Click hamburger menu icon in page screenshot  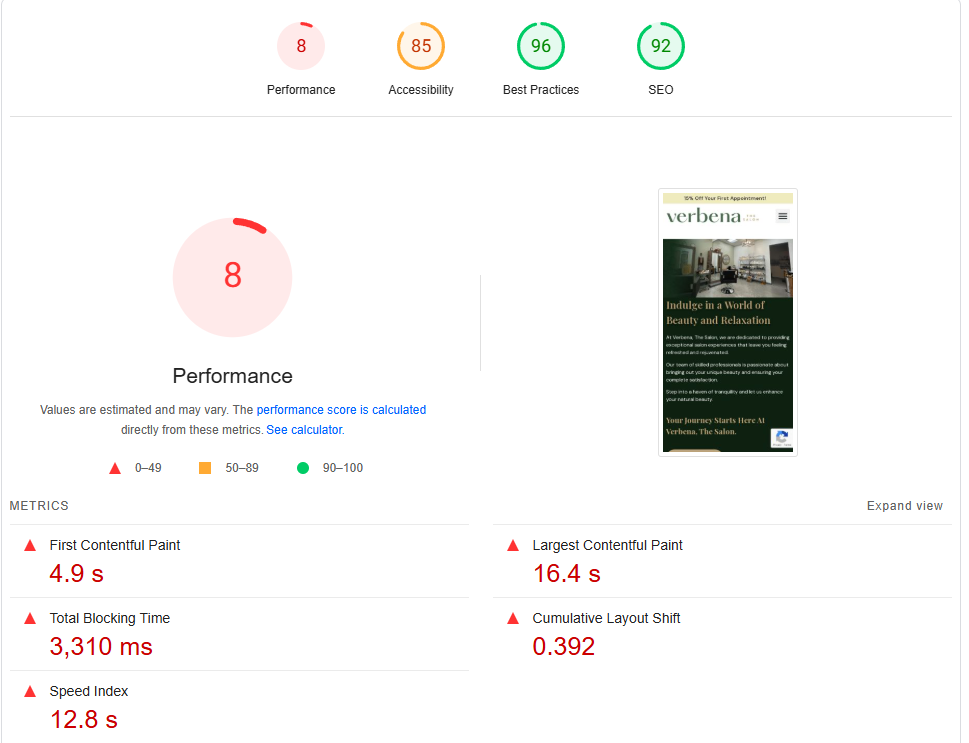click(x=782, y=216)
